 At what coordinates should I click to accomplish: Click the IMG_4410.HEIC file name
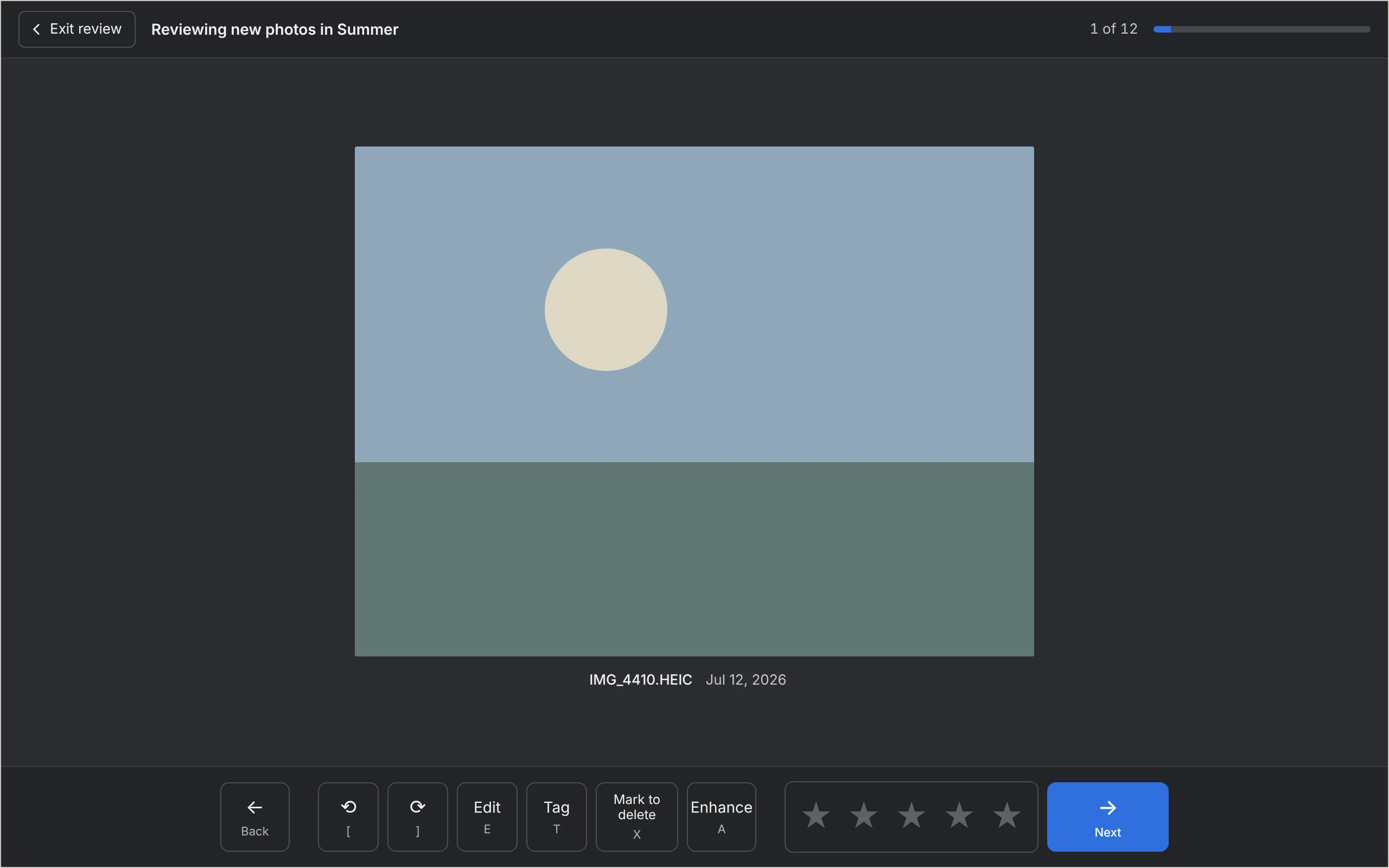pos(641,680)
